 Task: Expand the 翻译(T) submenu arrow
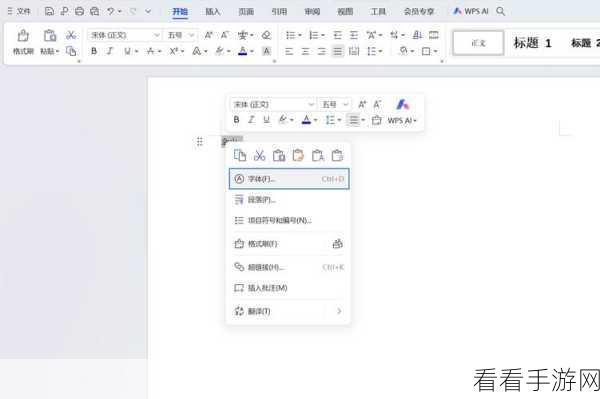click(339, 311)
